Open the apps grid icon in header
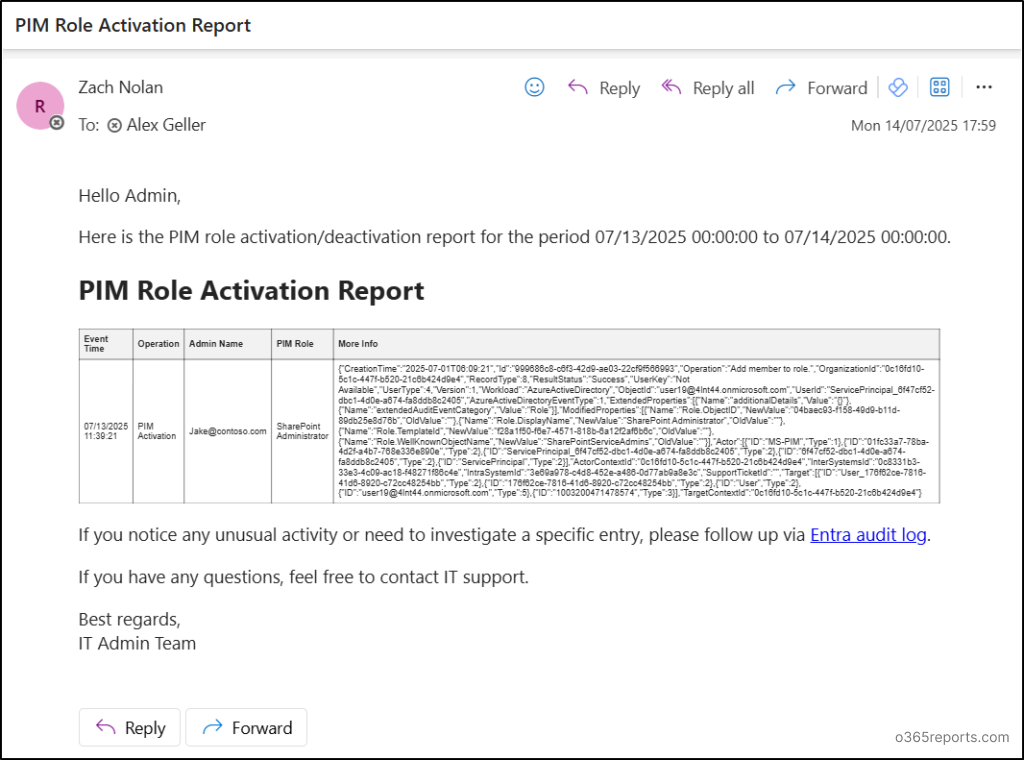This screenshot has width=1024, height=760. tap(939, 87)
